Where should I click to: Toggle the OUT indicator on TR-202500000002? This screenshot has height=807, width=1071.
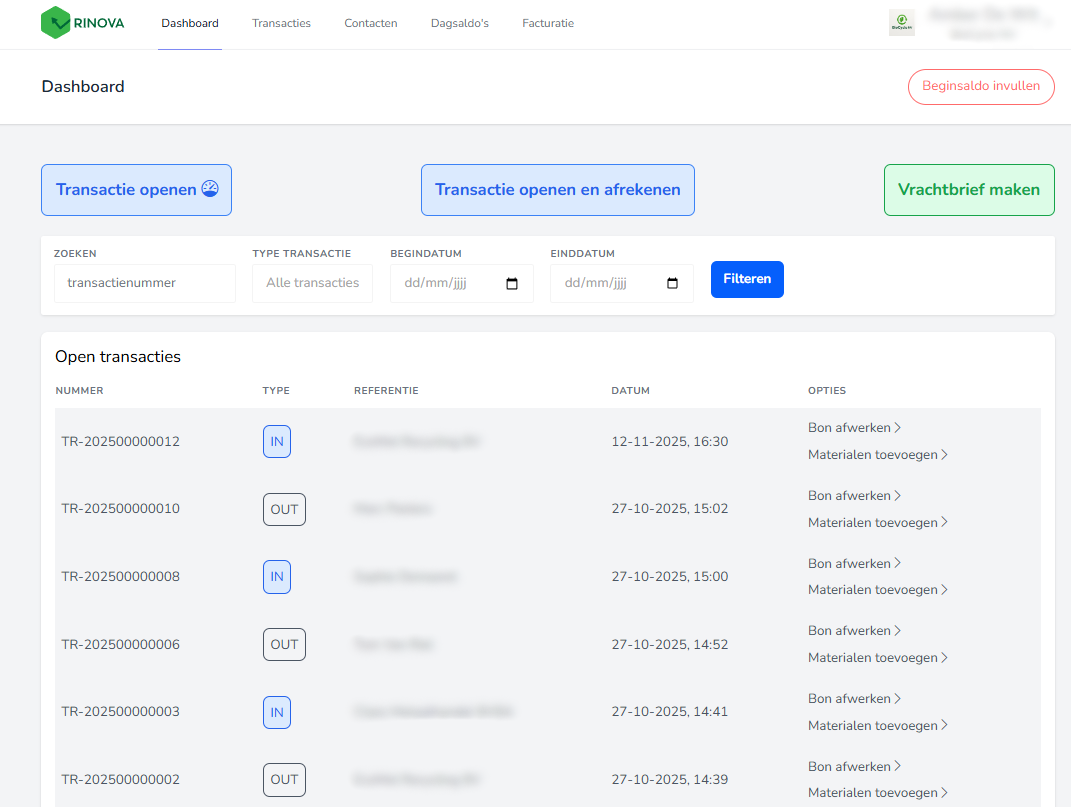(284, 780)
